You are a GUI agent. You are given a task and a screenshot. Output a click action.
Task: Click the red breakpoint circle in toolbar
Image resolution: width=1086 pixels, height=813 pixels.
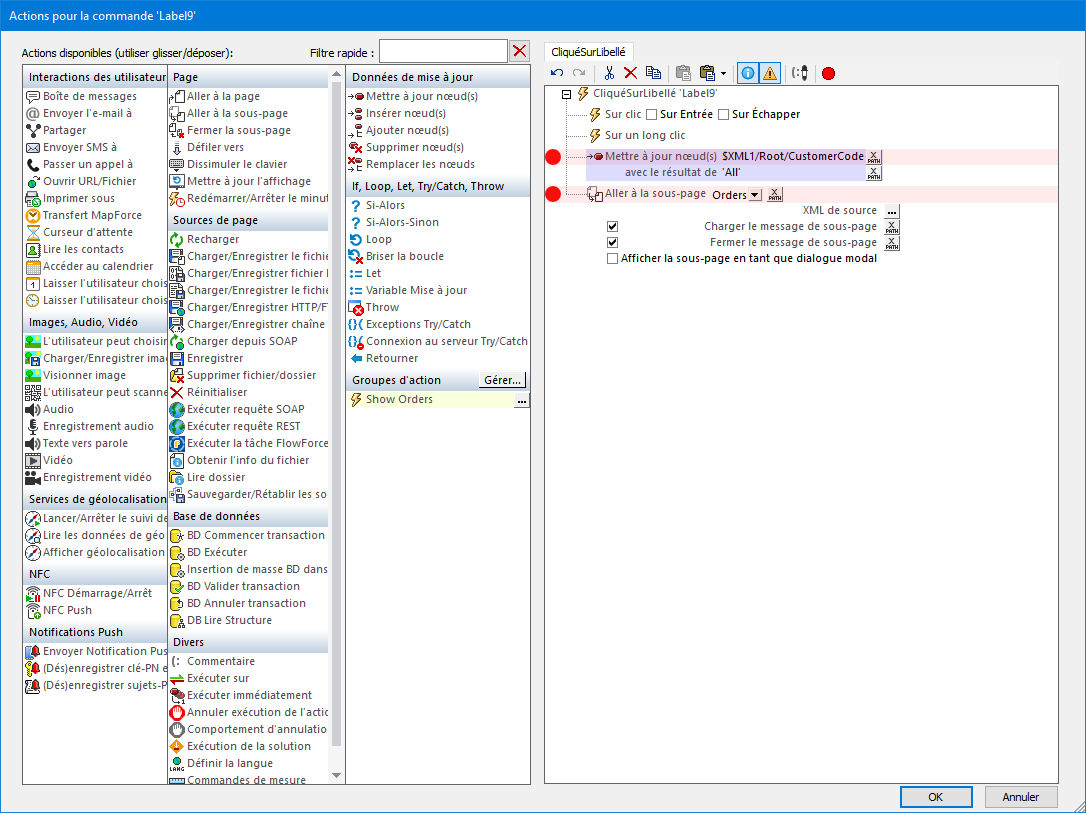point(828,73)
